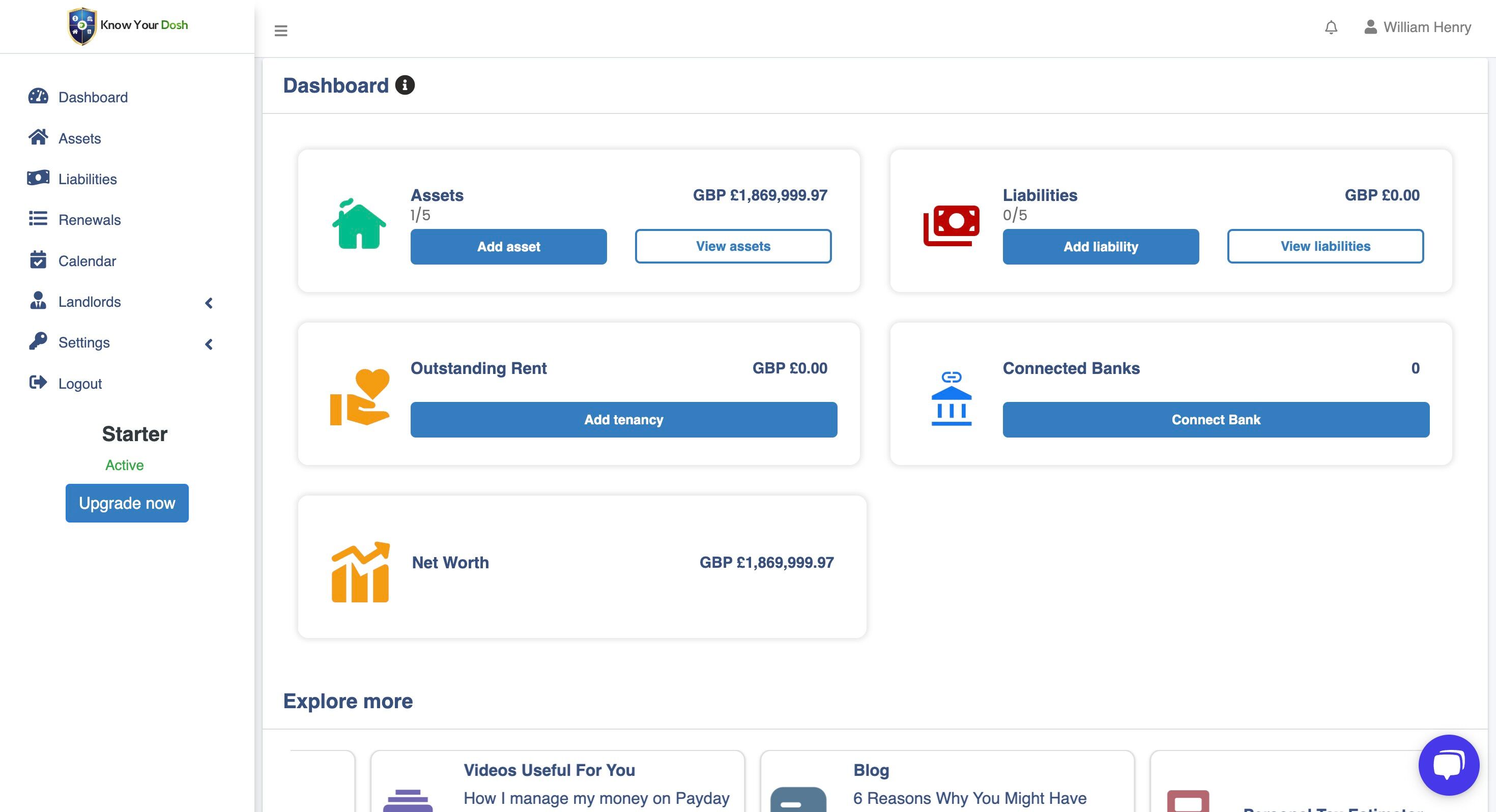The width and height of the screenshot is (1496, 812).
Task: Click the View liabilities button
Action: (x=1325, y=246)
